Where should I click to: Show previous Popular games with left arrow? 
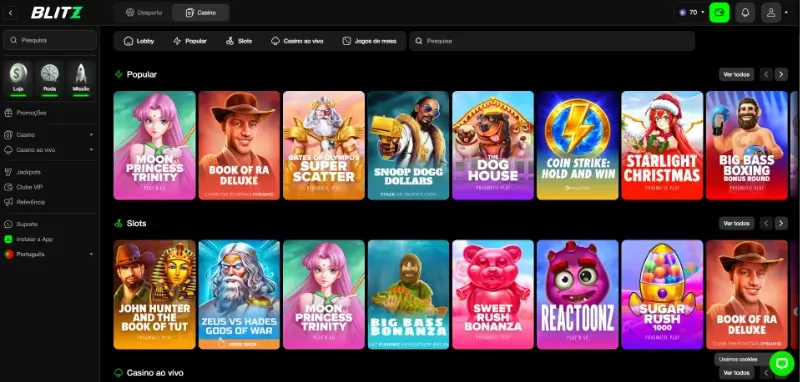click(766, 74)
